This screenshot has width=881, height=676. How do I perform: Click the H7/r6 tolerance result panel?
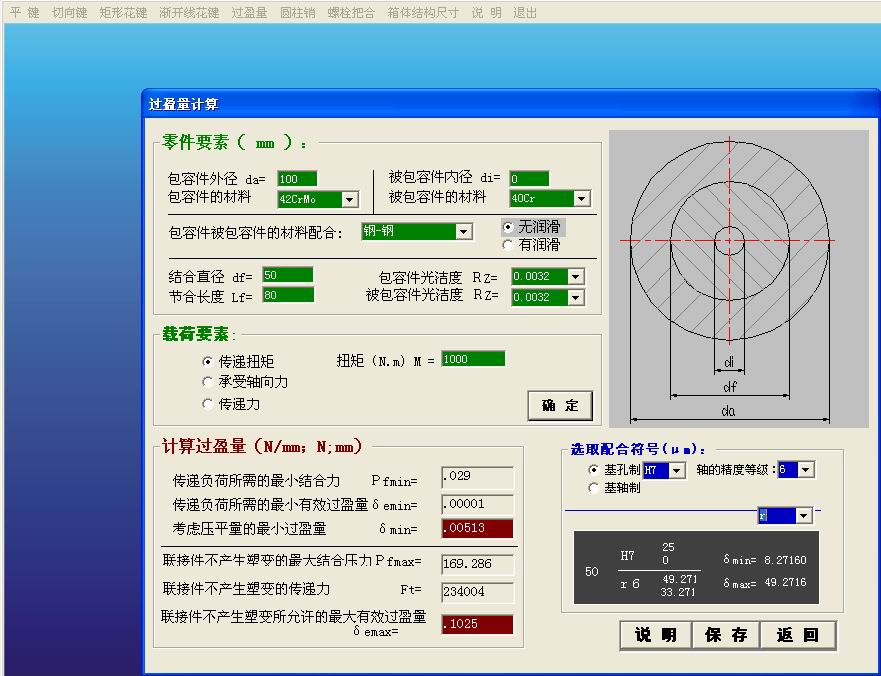696,568
